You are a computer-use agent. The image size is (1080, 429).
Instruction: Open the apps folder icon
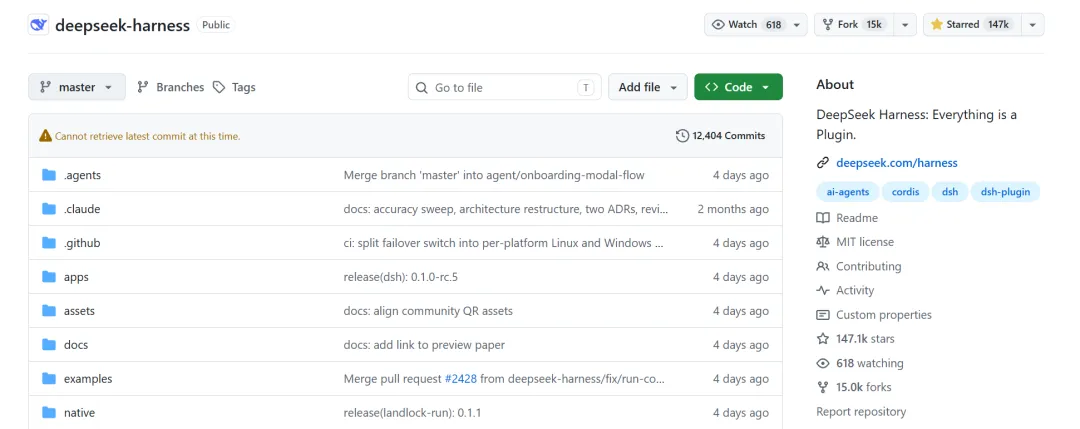(x=49, y=277)
